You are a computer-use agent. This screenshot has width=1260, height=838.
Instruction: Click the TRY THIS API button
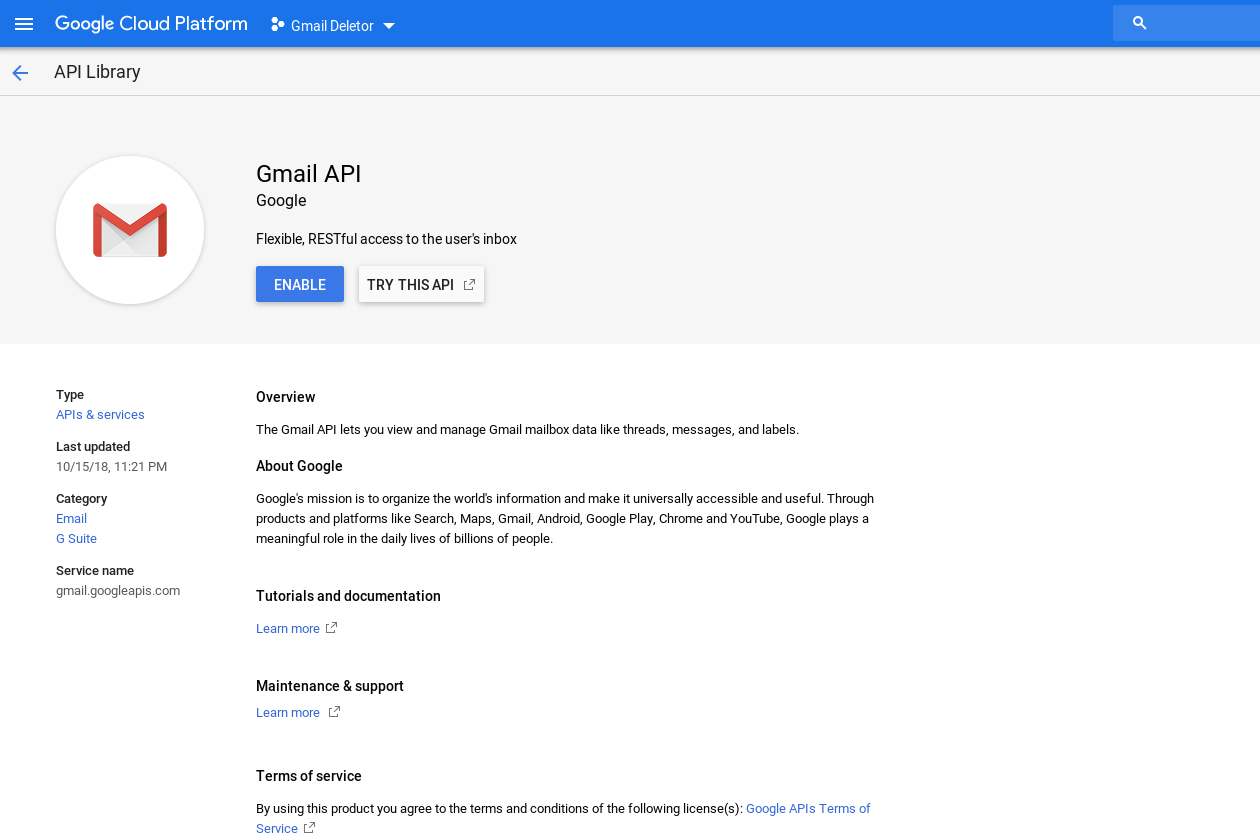pyautogui.click(x=421, y=284)
